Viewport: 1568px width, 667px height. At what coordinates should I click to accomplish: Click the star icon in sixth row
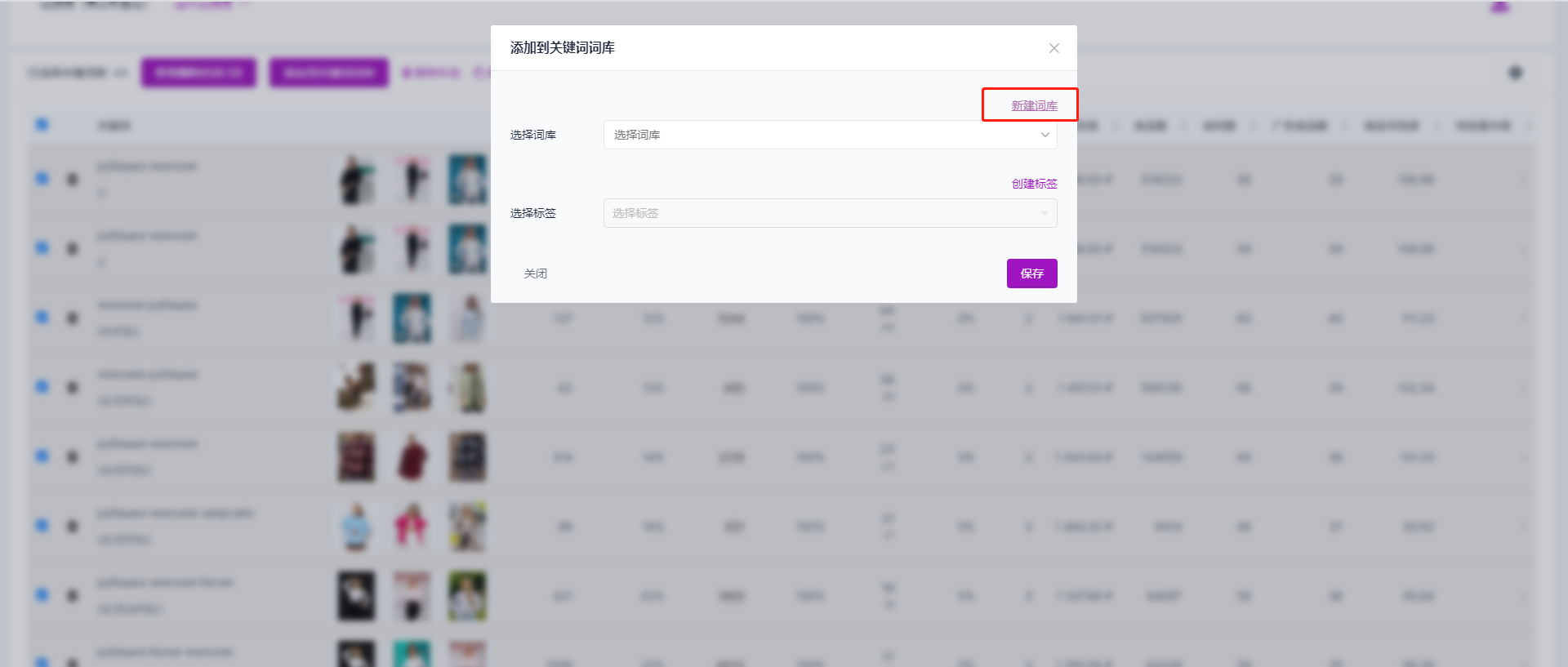(73, 526)
